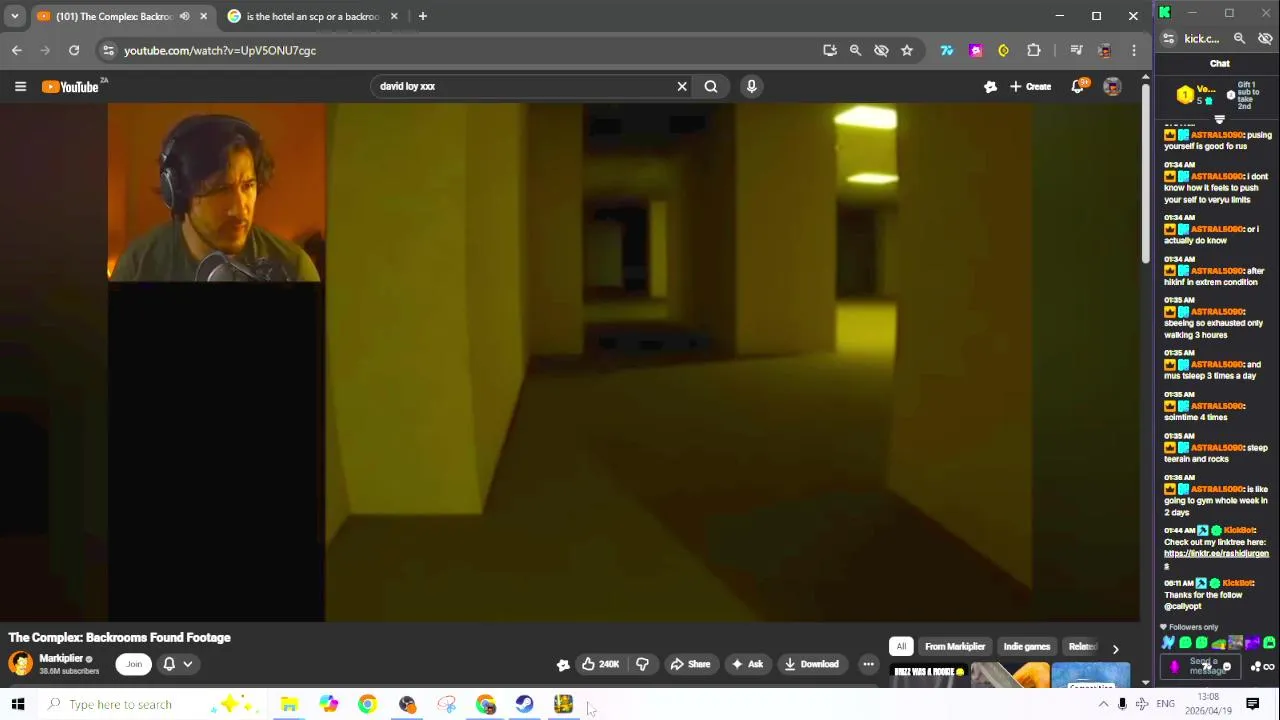The height and width of the screenshot is (720, 1280).
Task: Open the Chrome three-dot menu
Action: pyautogui.click(x=1133, y=50)
